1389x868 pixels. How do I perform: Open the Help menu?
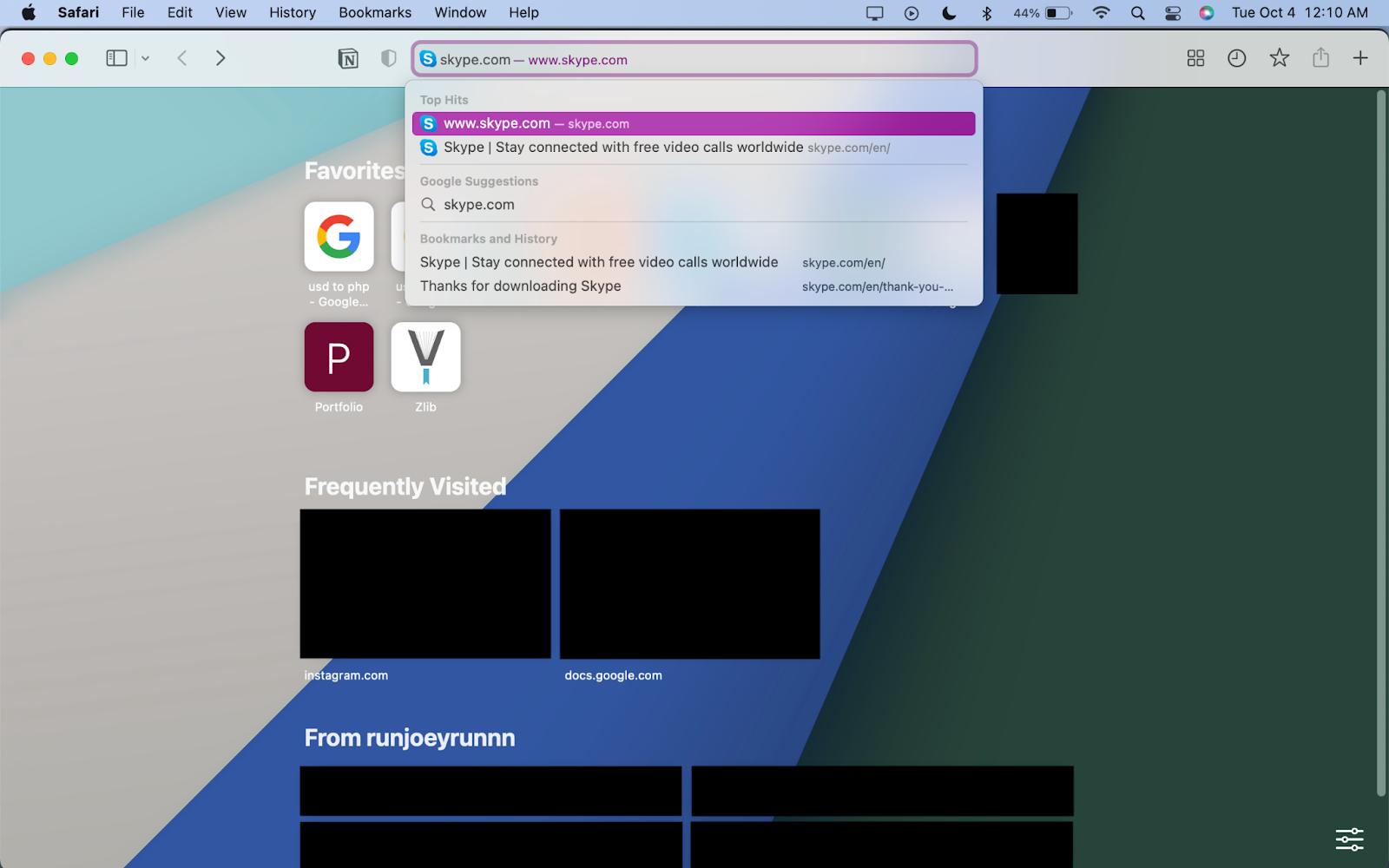click(x=523, y=12)
